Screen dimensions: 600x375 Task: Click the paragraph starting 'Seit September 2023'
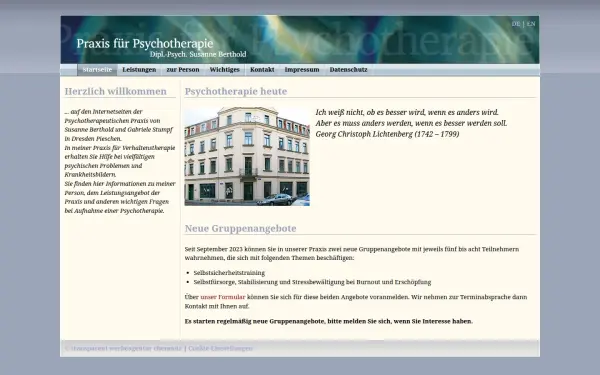coord(352,253)
